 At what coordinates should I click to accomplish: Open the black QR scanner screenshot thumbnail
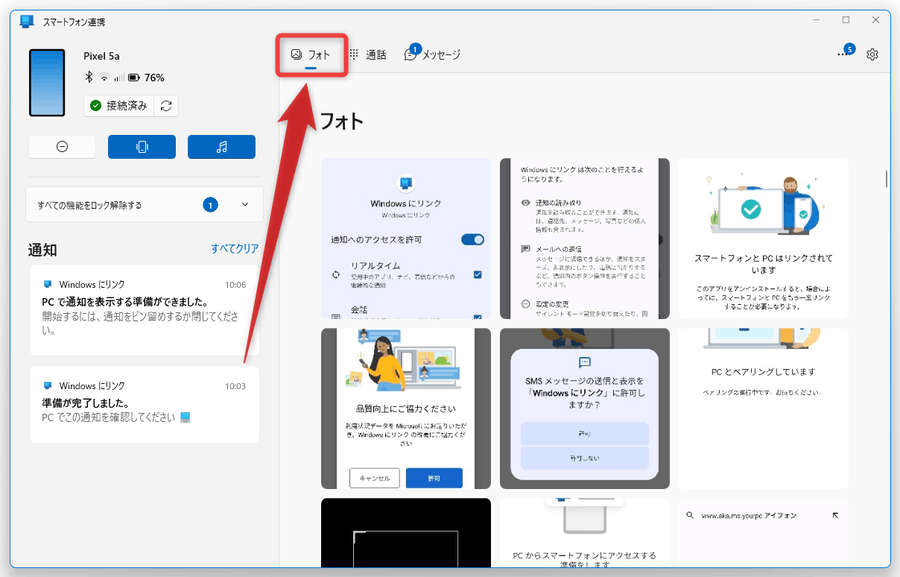[406, 533]
